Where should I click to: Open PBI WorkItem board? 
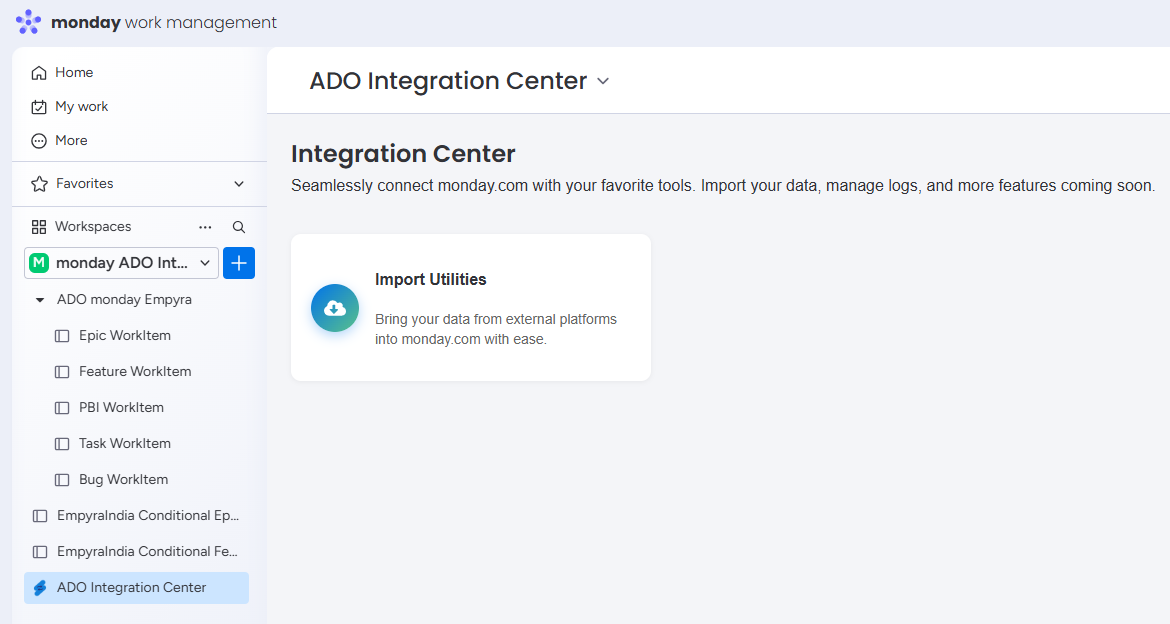coord(121,408)
